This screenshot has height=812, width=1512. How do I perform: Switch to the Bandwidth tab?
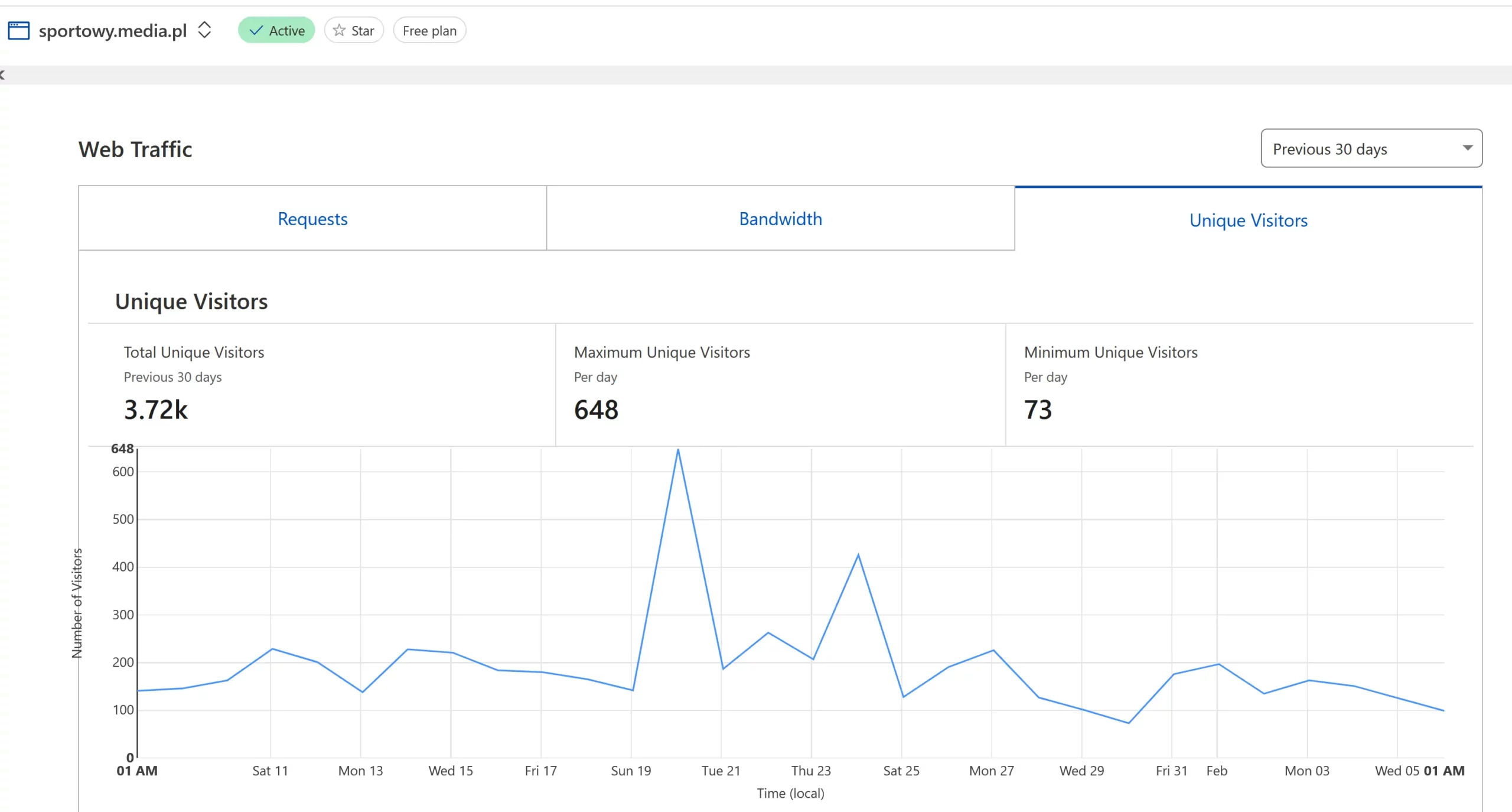click(x=780, y=219)
